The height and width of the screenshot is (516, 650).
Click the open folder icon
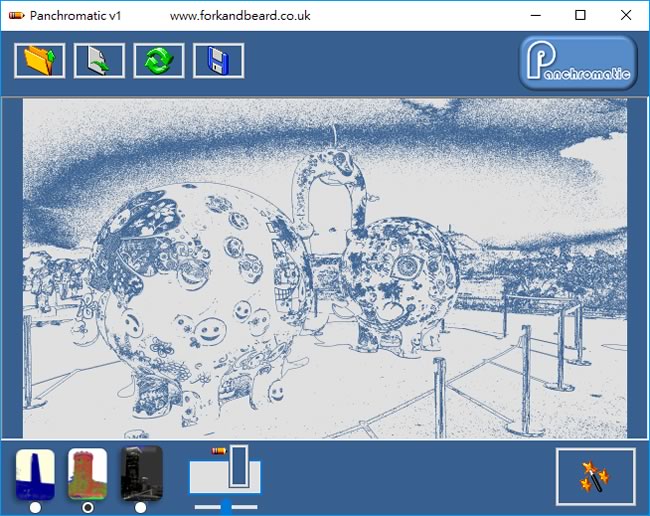(40, 61)
